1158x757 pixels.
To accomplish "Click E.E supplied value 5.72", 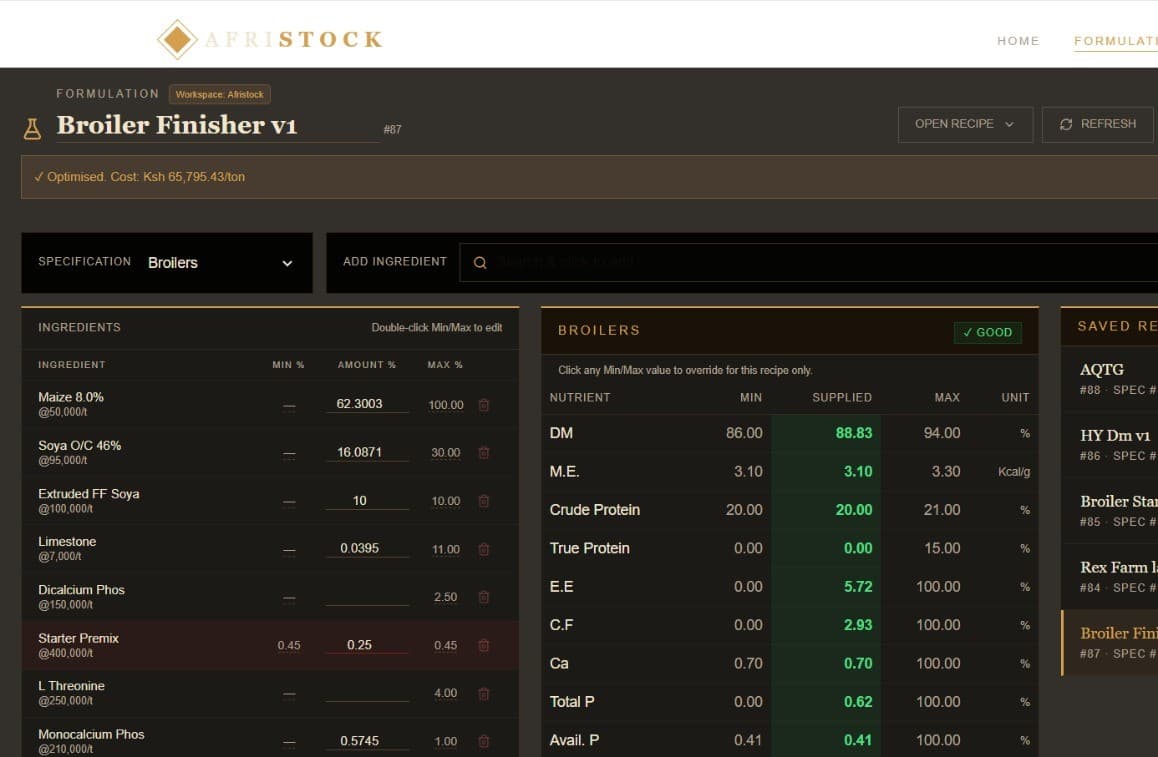I will point(858,586).
